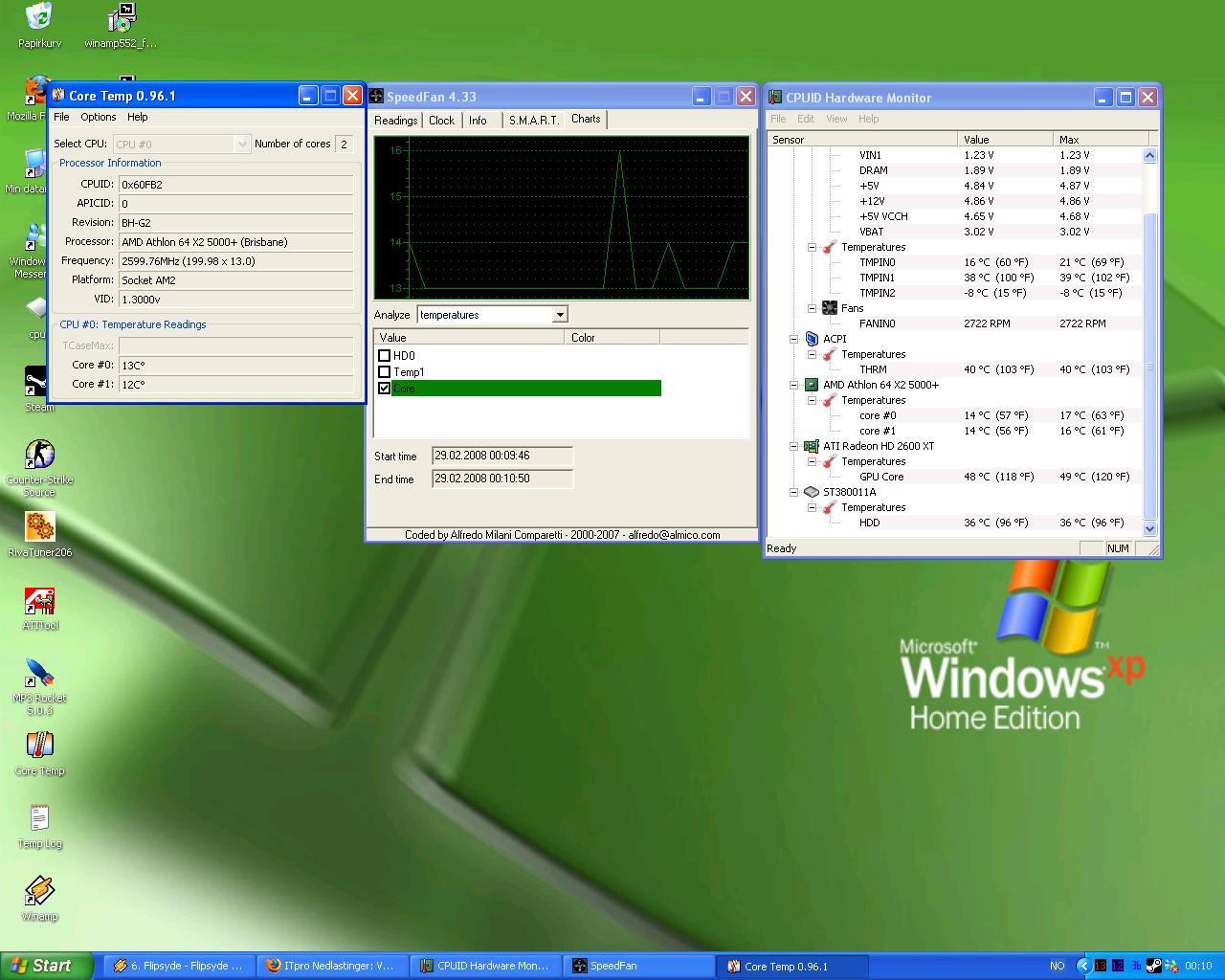Check the HD0 checkbox in SpeedFan
The width and height of the screenshot is (1225, 980).
pyautogui.click(x=385, y=356)
